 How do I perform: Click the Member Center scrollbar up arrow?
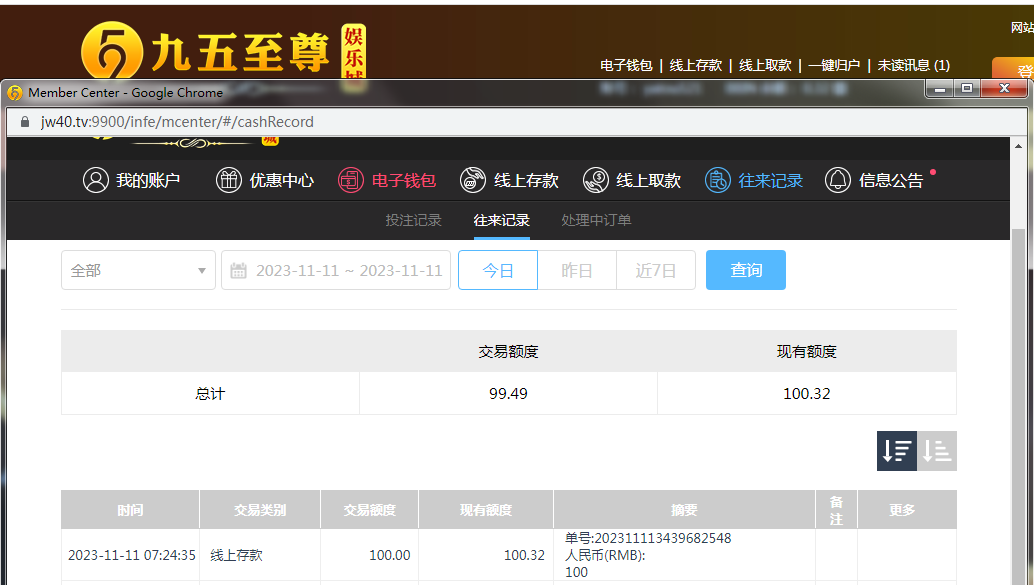pyautogui.click(x=1019, y=146)
